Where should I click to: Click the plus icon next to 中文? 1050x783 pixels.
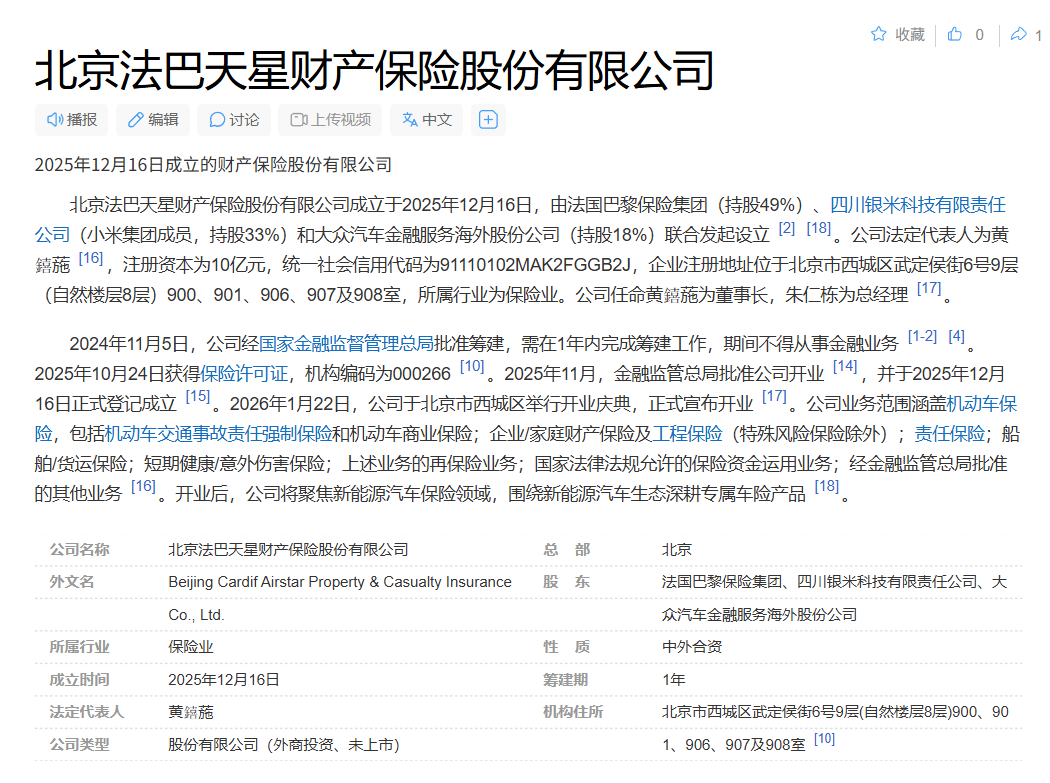coord(488,120)
